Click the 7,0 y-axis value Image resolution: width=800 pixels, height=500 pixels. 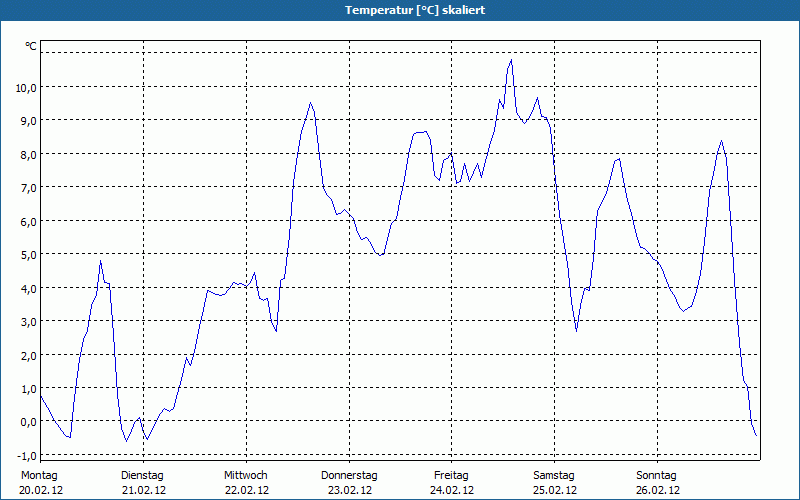(x=29, y=188)
